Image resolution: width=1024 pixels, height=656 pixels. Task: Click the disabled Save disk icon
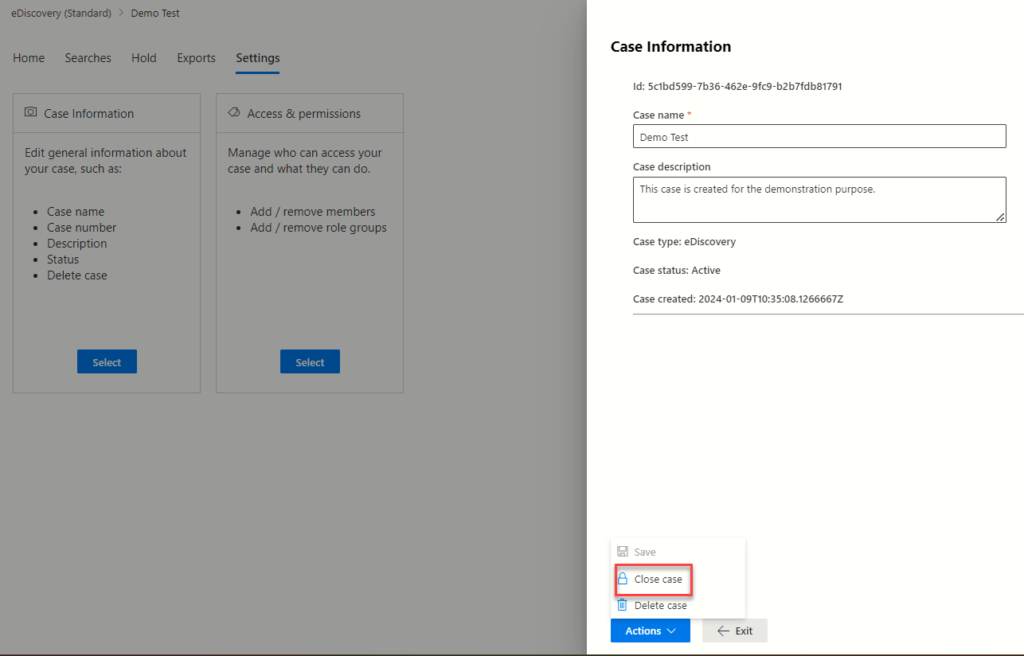click(625, 551)
